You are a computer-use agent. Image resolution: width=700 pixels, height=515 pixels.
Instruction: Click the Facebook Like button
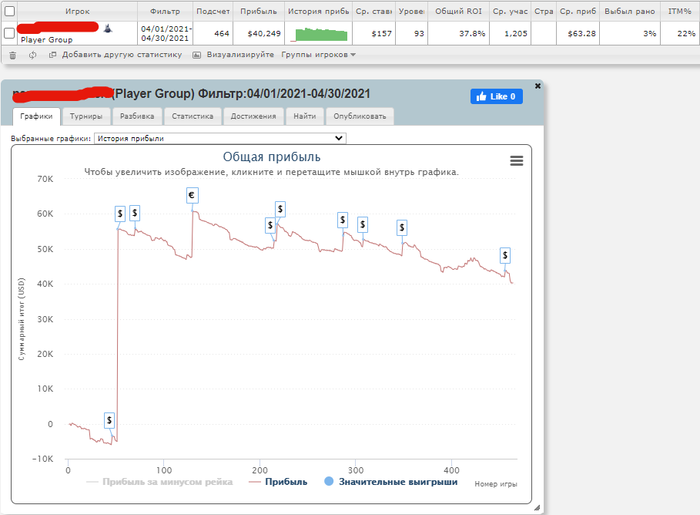coord(496,96)
